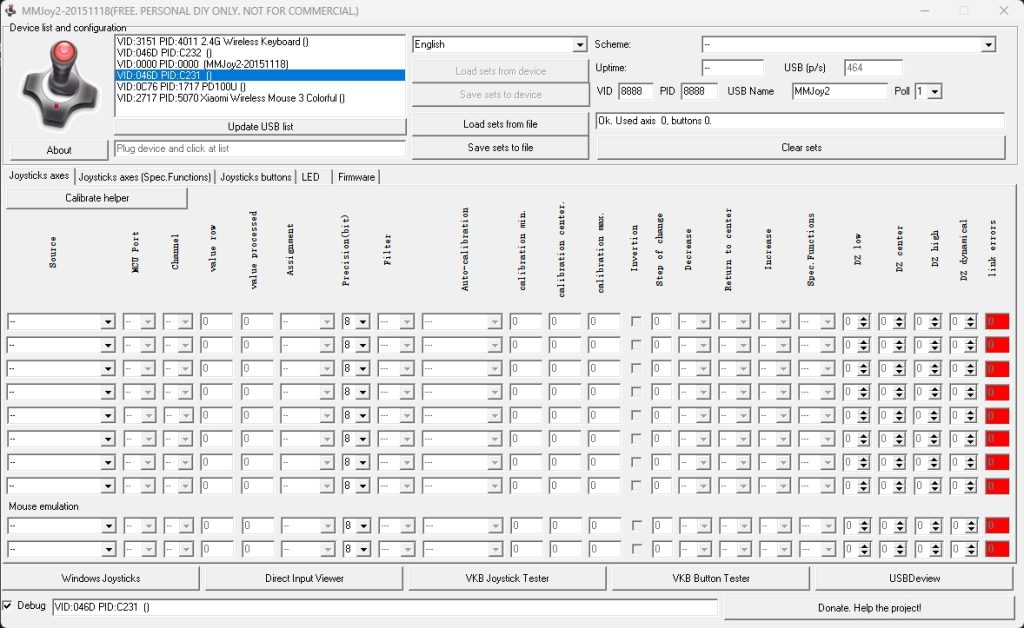Screen dimensions: 1024x628
Task: Tick Inversion checkbox in the fourth axis row
Action: [x=635, y=392]
